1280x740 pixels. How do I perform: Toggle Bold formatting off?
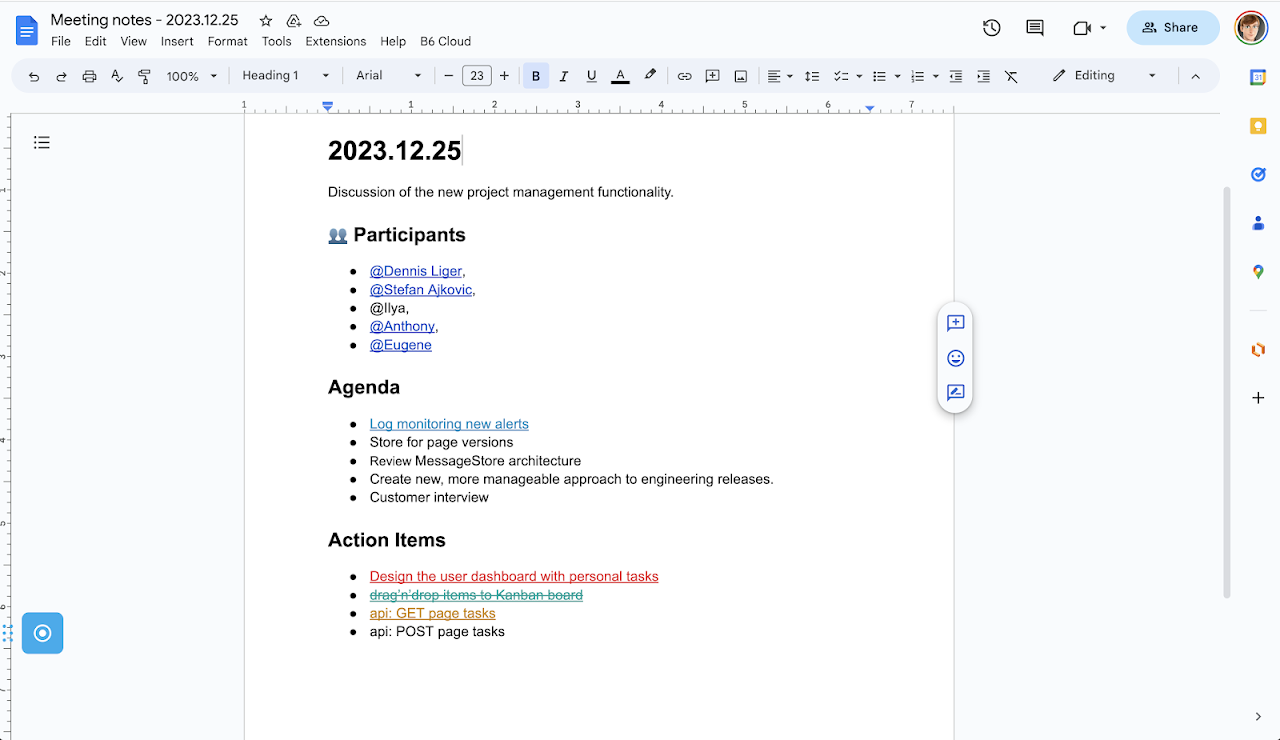point(536,76)
